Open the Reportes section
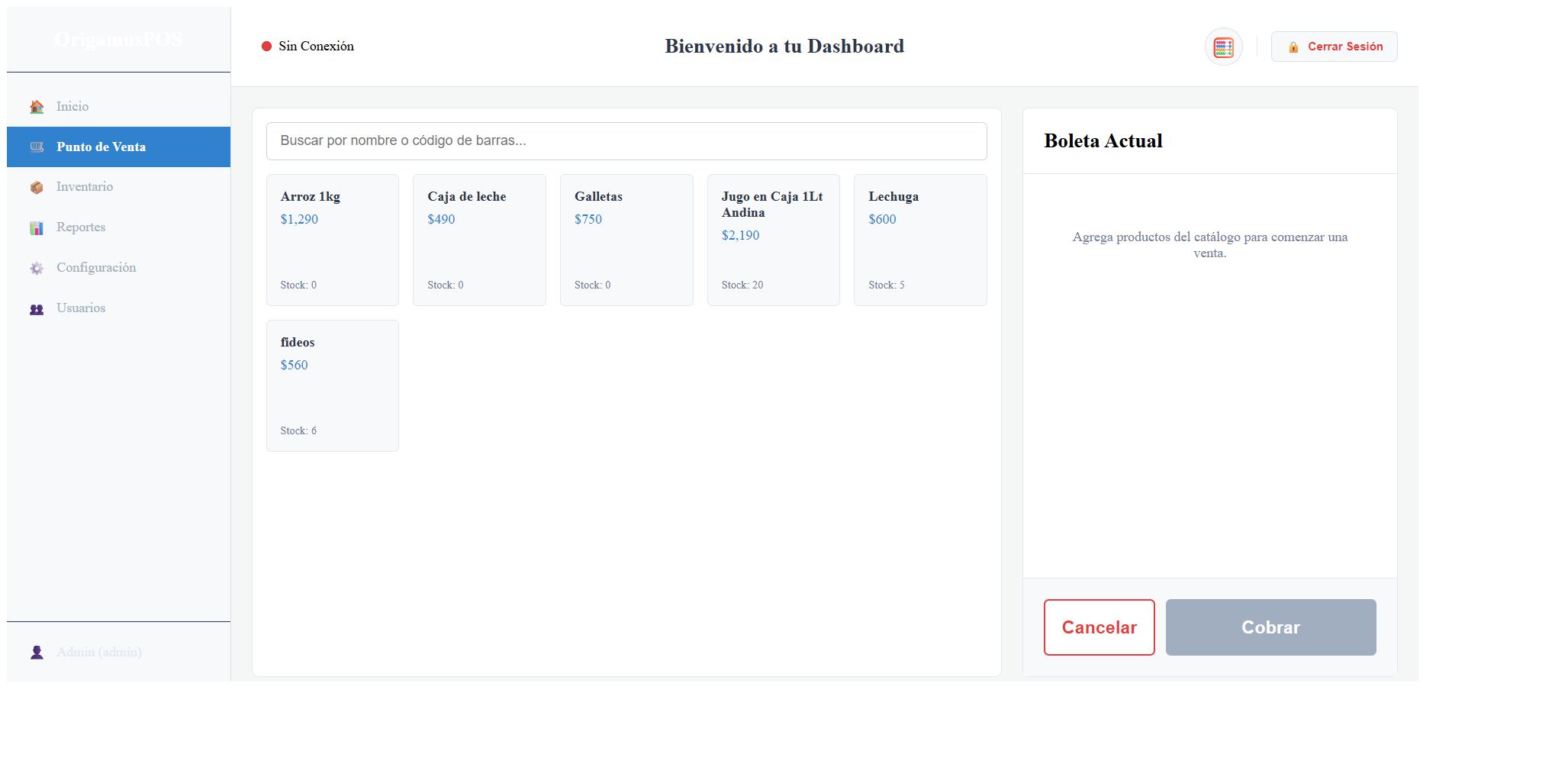This screenshot has width=1568, height=764. click(x=81, y=227)
